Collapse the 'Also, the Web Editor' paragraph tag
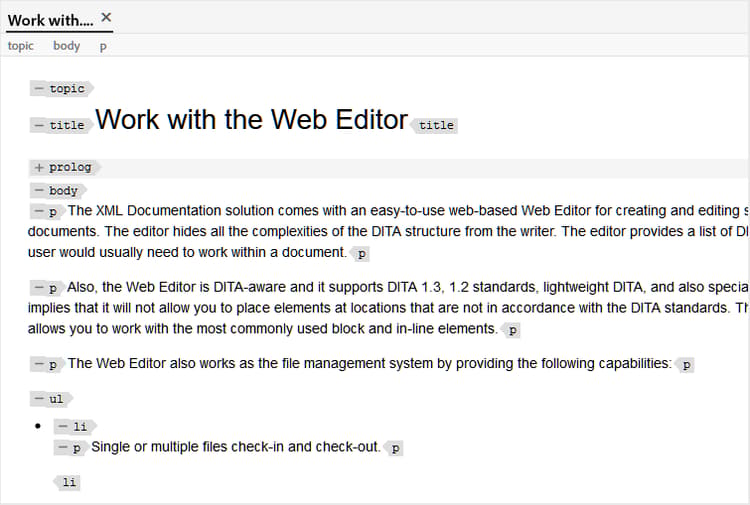750x505 pixels. [39, 288]
